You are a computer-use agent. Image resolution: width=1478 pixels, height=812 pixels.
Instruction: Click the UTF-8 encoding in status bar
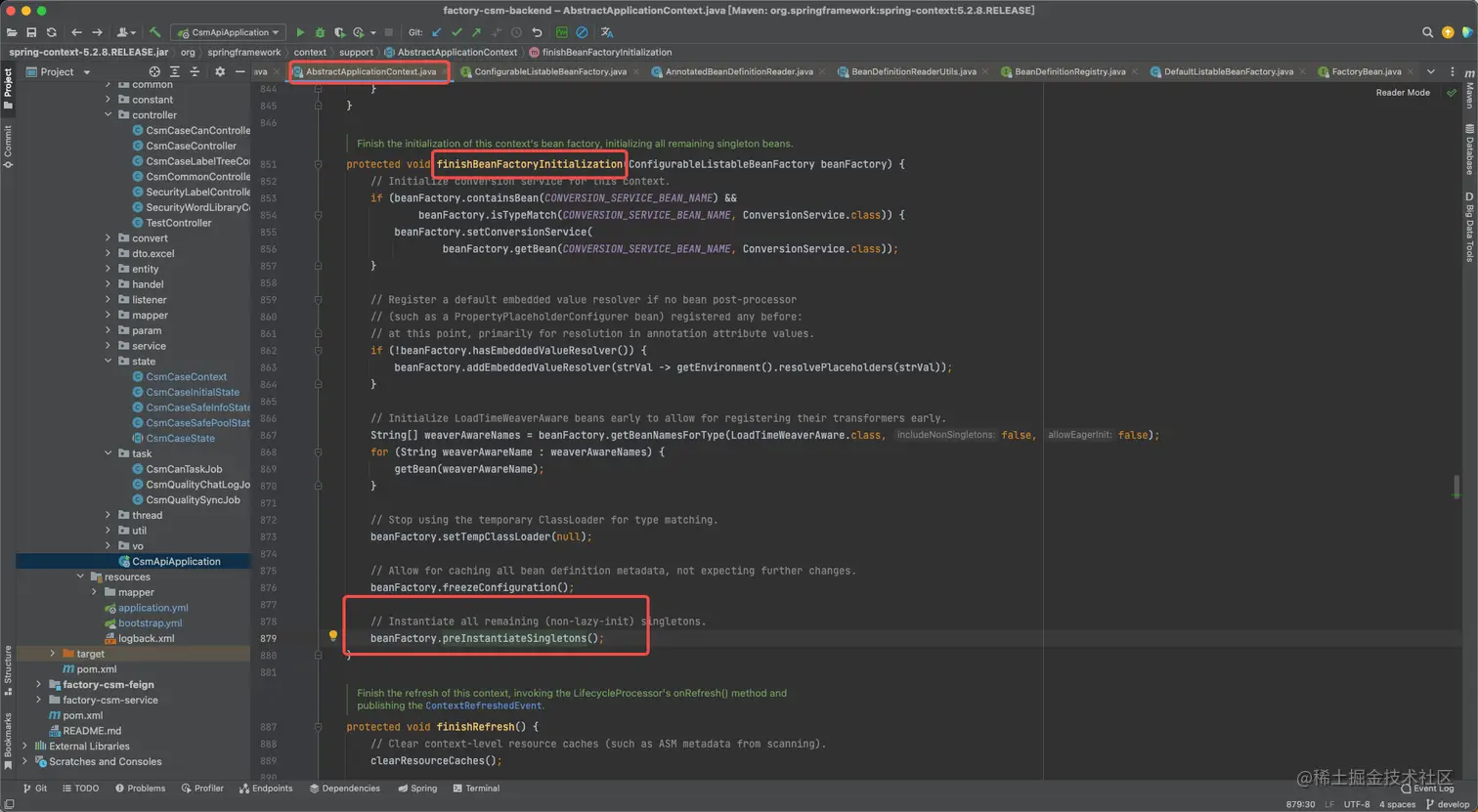1357,804
